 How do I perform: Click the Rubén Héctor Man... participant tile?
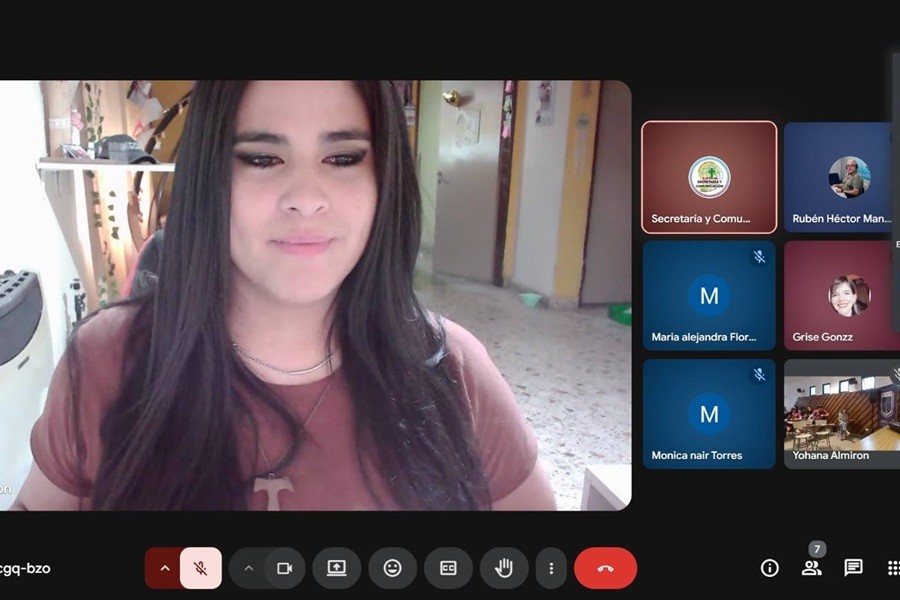click(842, 177)
